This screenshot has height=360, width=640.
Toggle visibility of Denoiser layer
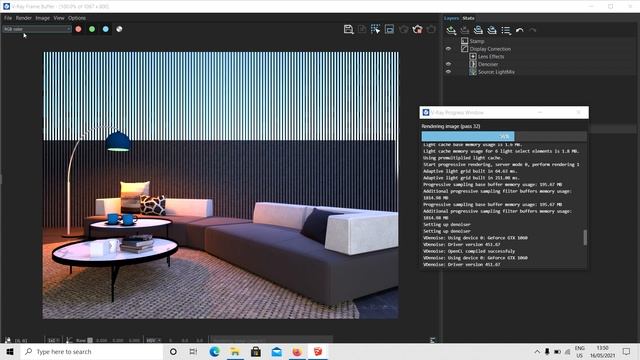(448, 64)
